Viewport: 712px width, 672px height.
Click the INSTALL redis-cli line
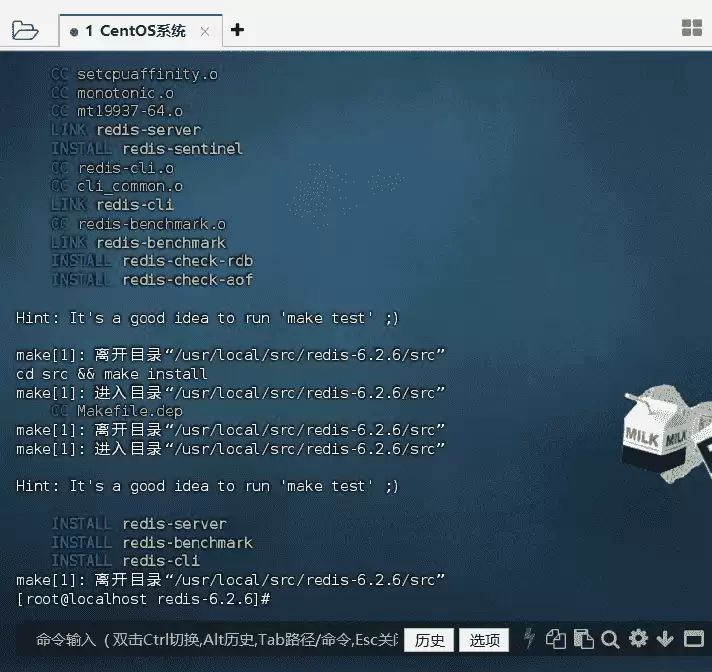click(x=125, y=560)
